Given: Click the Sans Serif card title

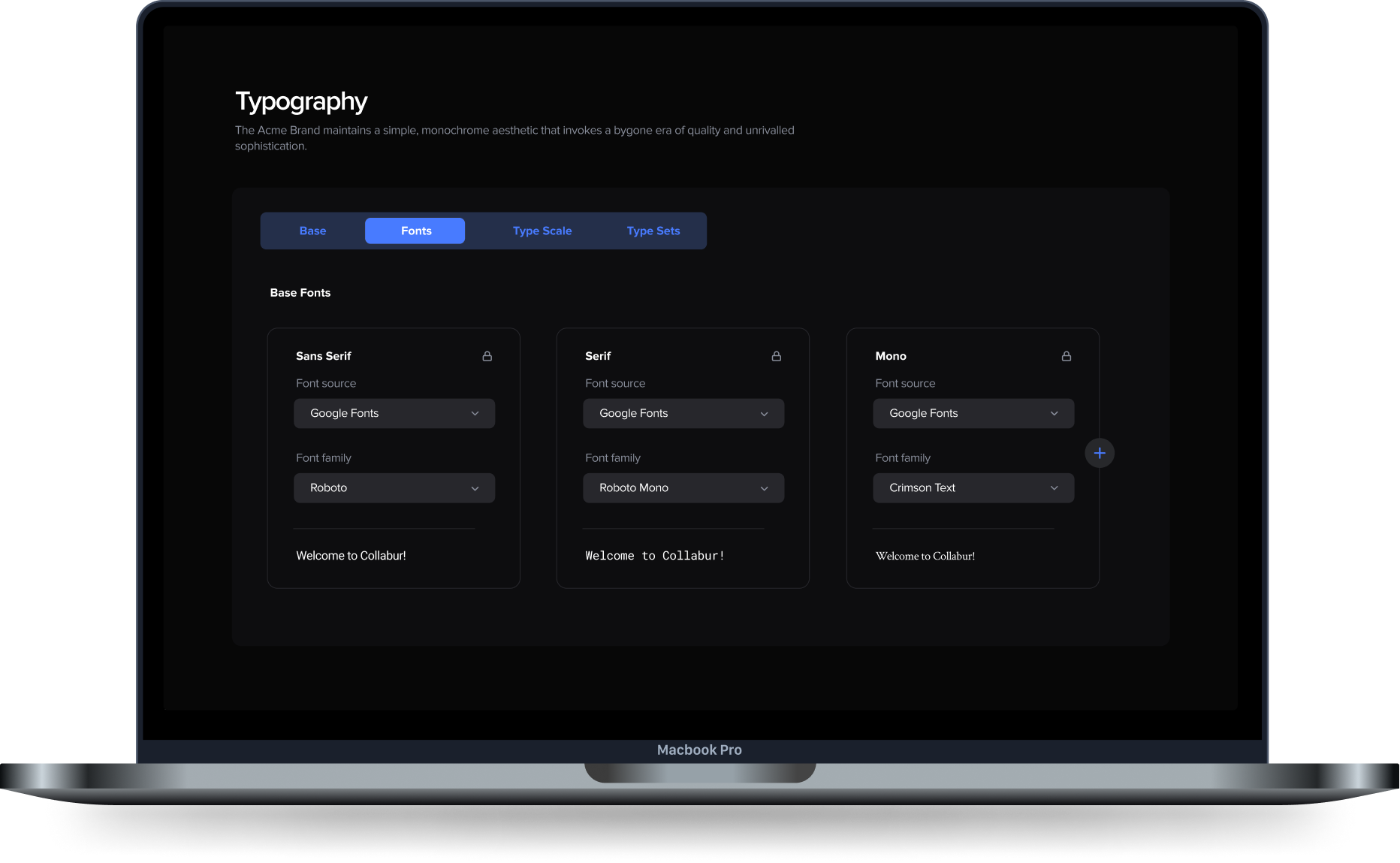Looking at the screenshot, I should [x=323, y=356].
